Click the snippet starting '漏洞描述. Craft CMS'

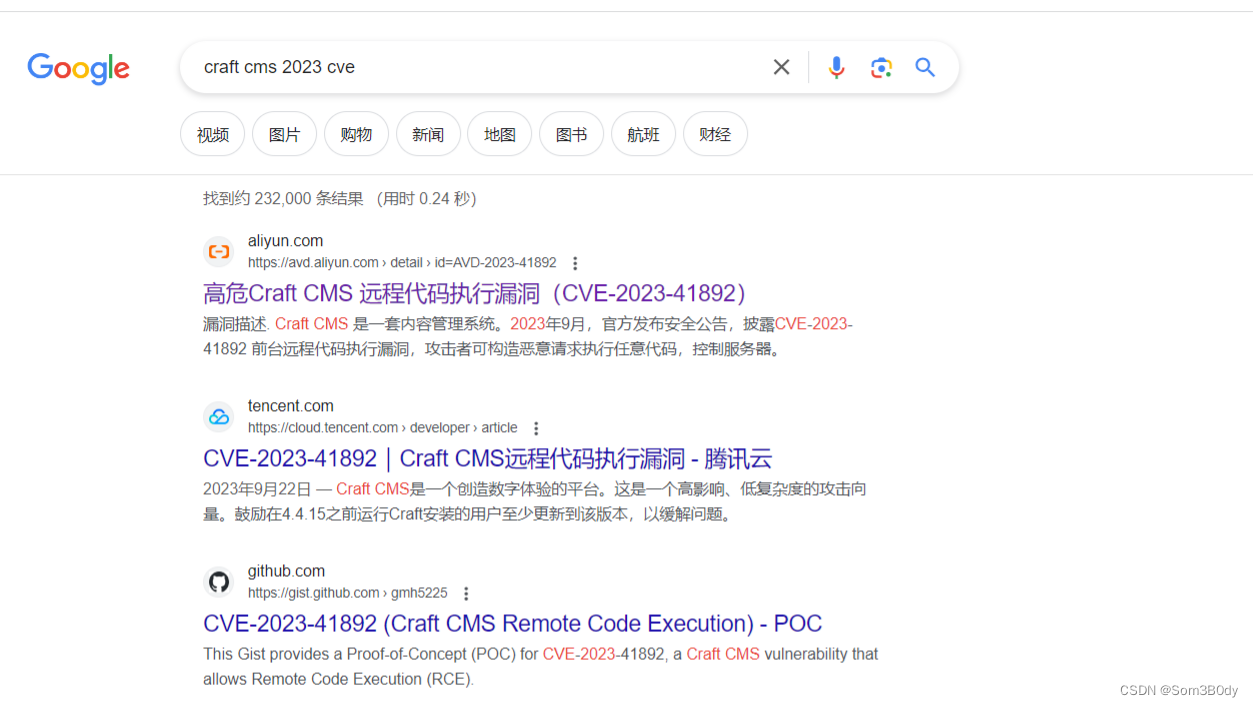[x=528, y=337]
